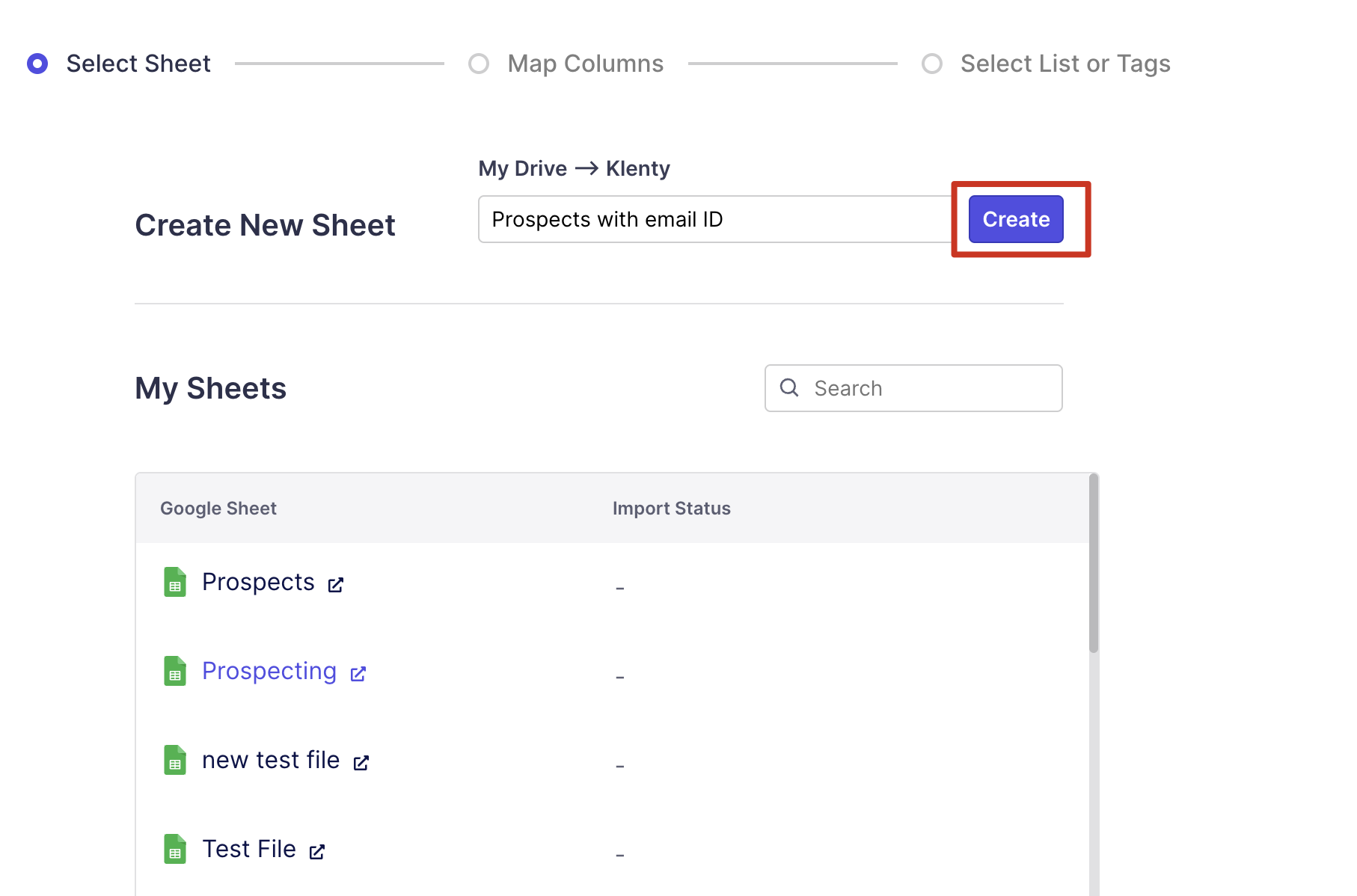Select the Select List or Tags radio

(x=932, y=64)
